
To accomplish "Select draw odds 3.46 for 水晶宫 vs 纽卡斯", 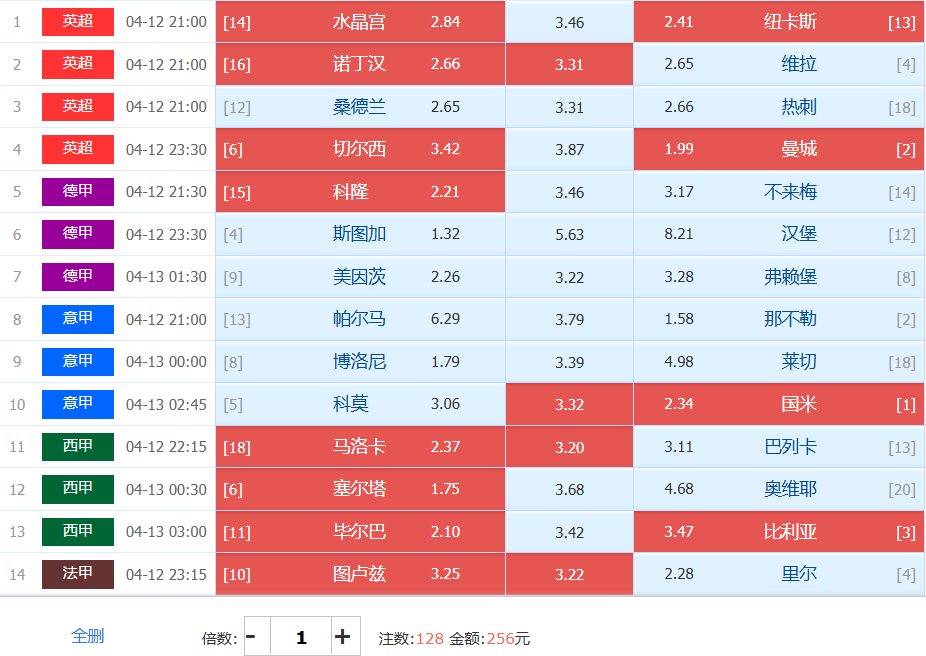I will (x=569, y=22).
